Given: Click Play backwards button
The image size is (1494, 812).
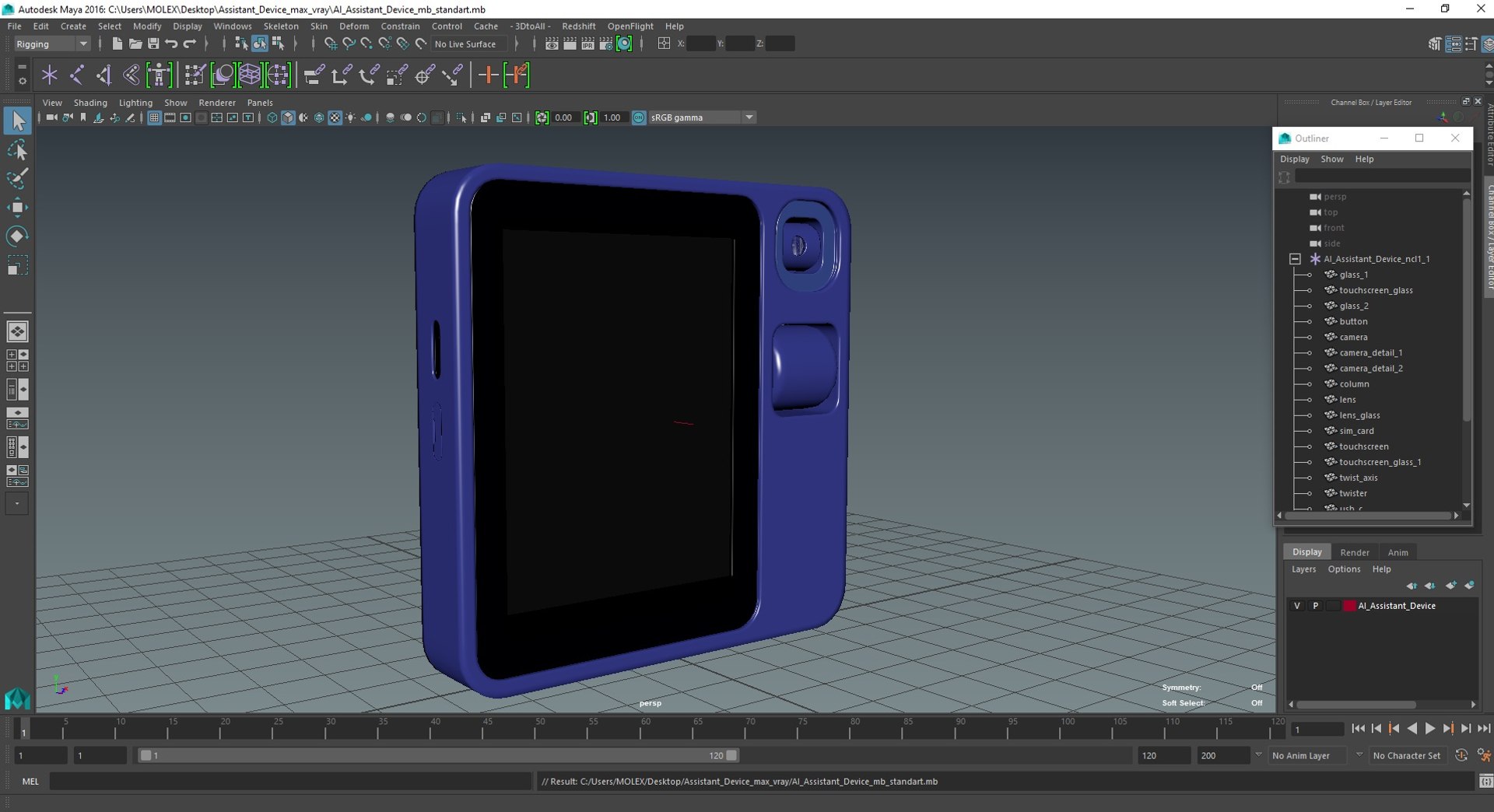Looking at the screenshot, I should tap(1412, 729).
